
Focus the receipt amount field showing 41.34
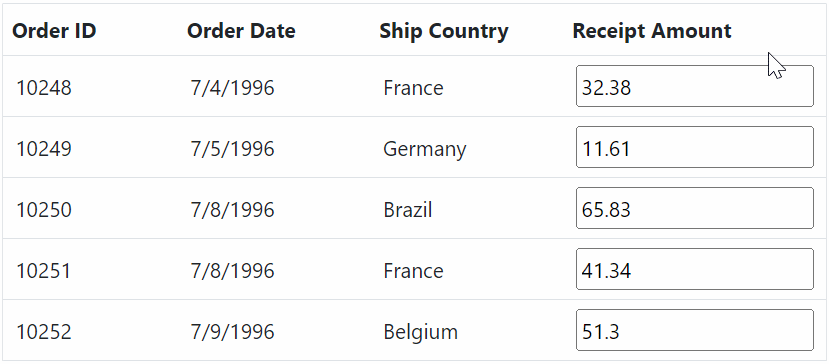pyautogui.click(x=695, y=269)
